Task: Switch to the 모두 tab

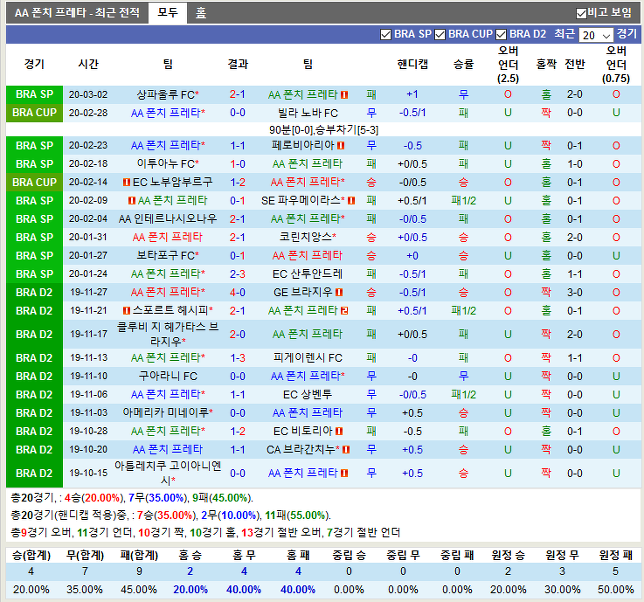Action: click(x=168, y=13)
